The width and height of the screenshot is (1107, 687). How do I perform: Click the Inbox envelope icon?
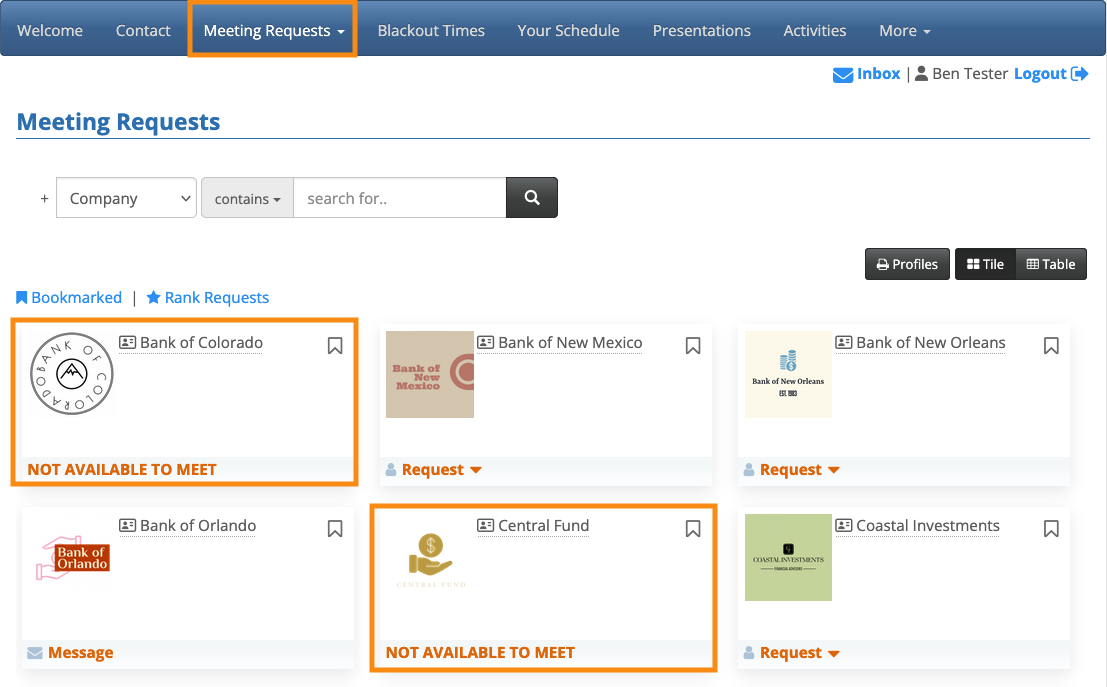tap(843, 75)
